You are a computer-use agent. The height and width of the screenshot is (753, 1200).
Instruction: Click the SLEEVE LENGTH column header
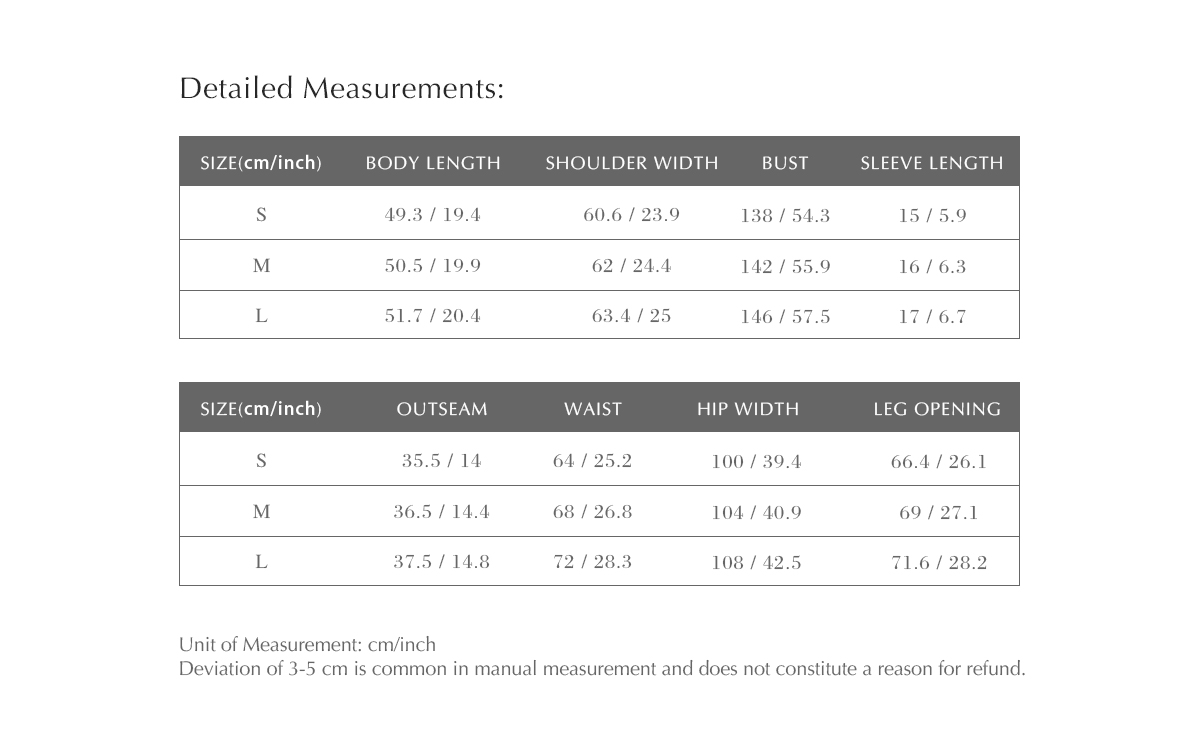tap(932, 163)
